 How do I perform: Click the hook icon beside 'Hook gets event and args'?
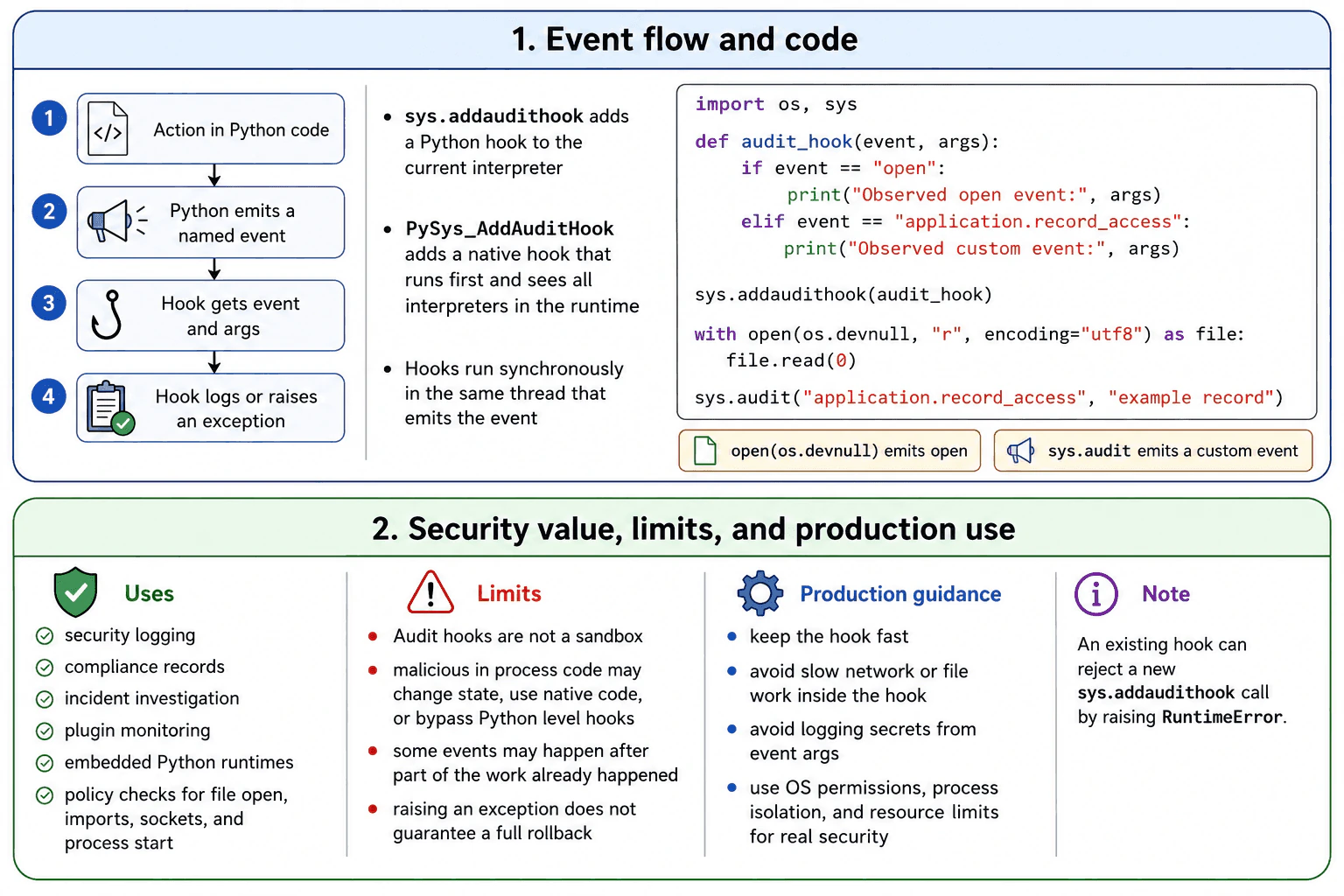click(107, 314)
